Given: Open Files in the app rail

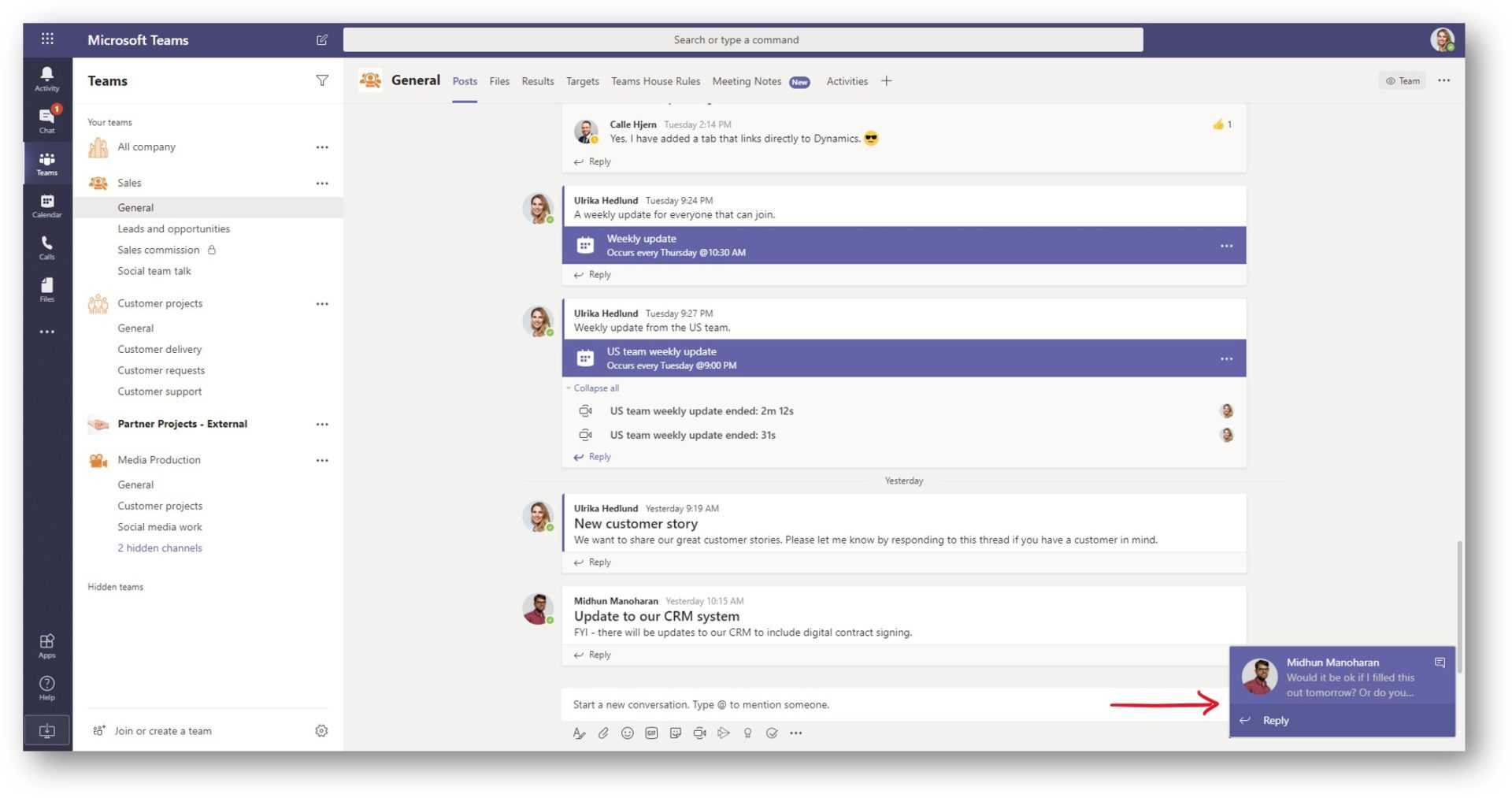Looking at the screenshot, I should pyautogui.click(x=47, y=289).
